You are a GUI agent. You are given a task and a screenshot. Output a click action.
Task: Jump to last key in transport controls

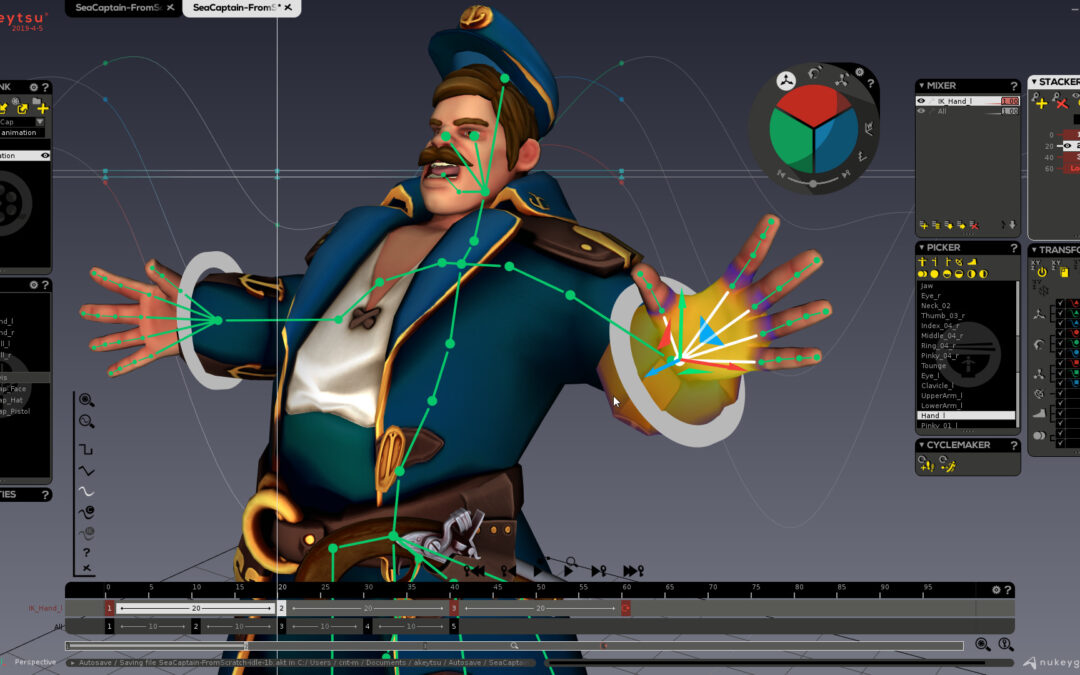click(633, 571)
